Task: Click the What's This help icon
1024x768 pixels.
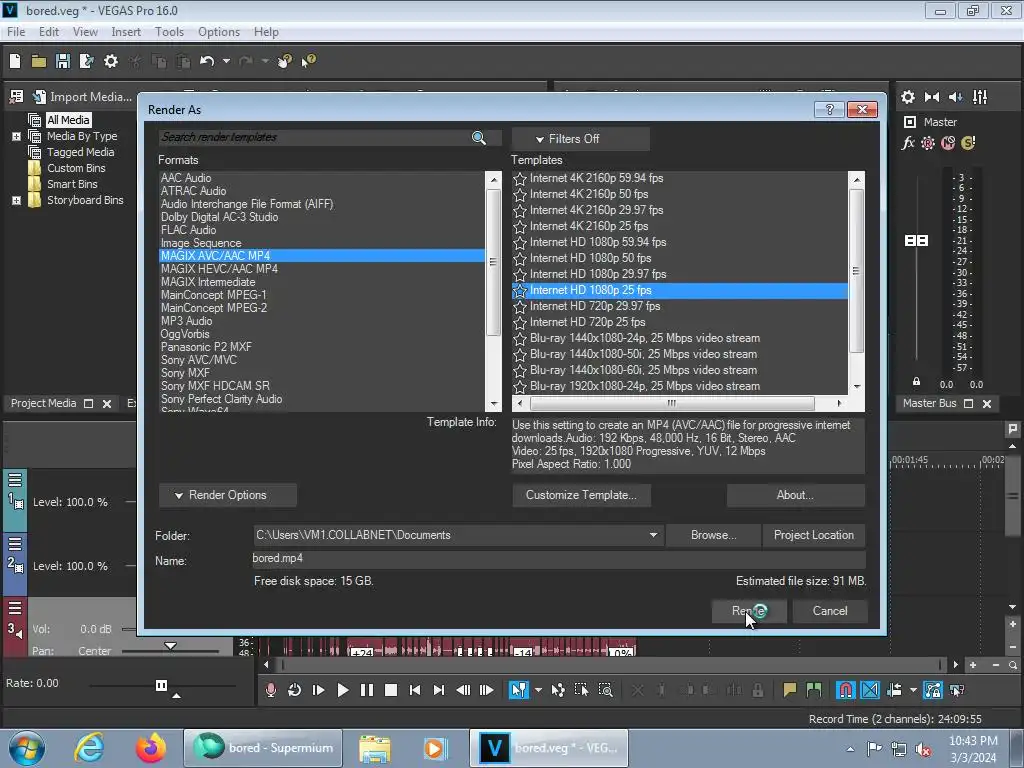Action: click(x=308, y=61)
